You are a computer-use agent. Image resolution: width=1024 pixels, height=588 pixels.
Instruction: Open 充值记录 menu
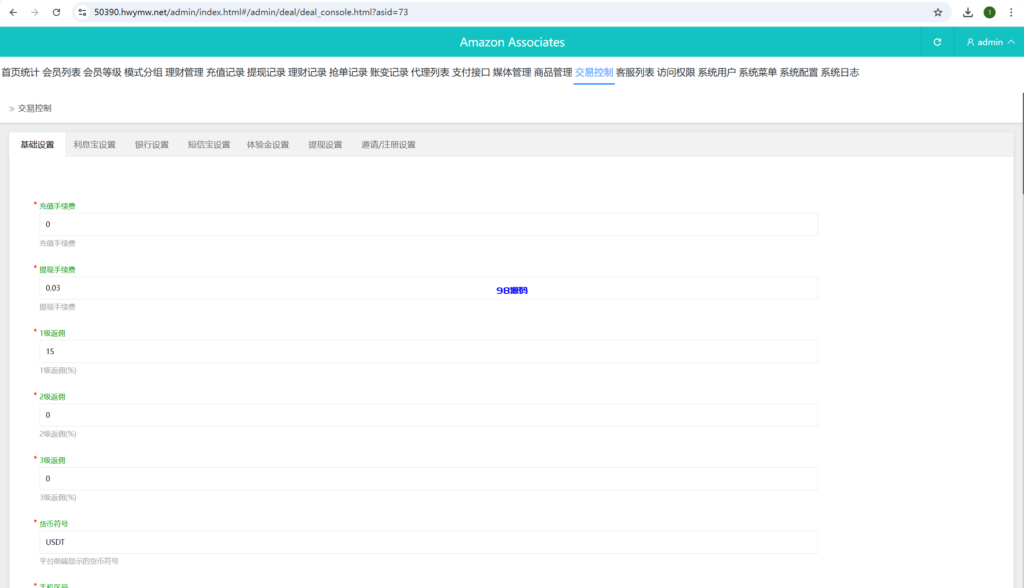point(225,73)
